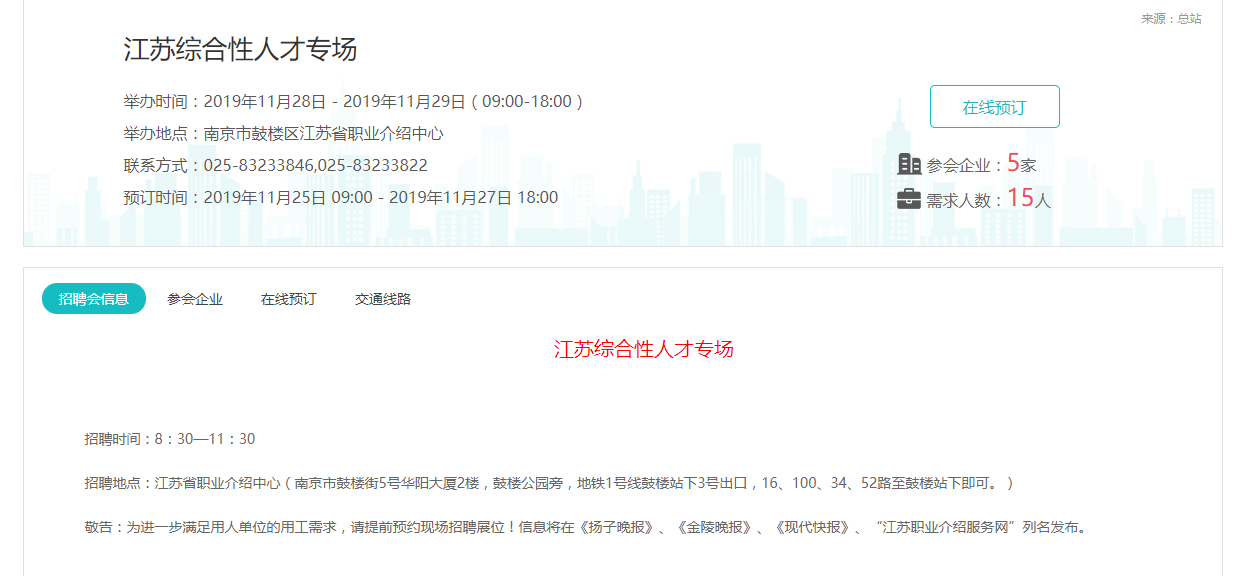Click the page title 江苏综合性人才专场 at top
This screenshot has width=1240, height=576.
pyautogui.click(x=240, y=49)
